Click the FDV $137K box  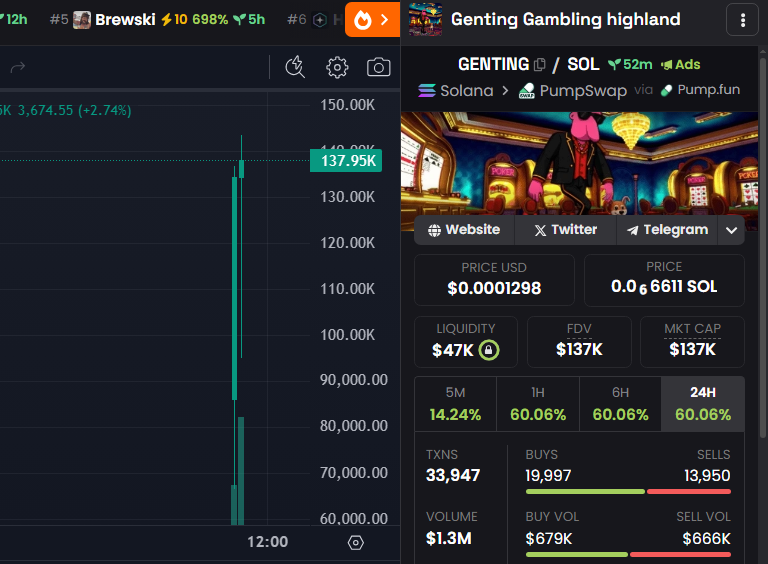(579, 342)
